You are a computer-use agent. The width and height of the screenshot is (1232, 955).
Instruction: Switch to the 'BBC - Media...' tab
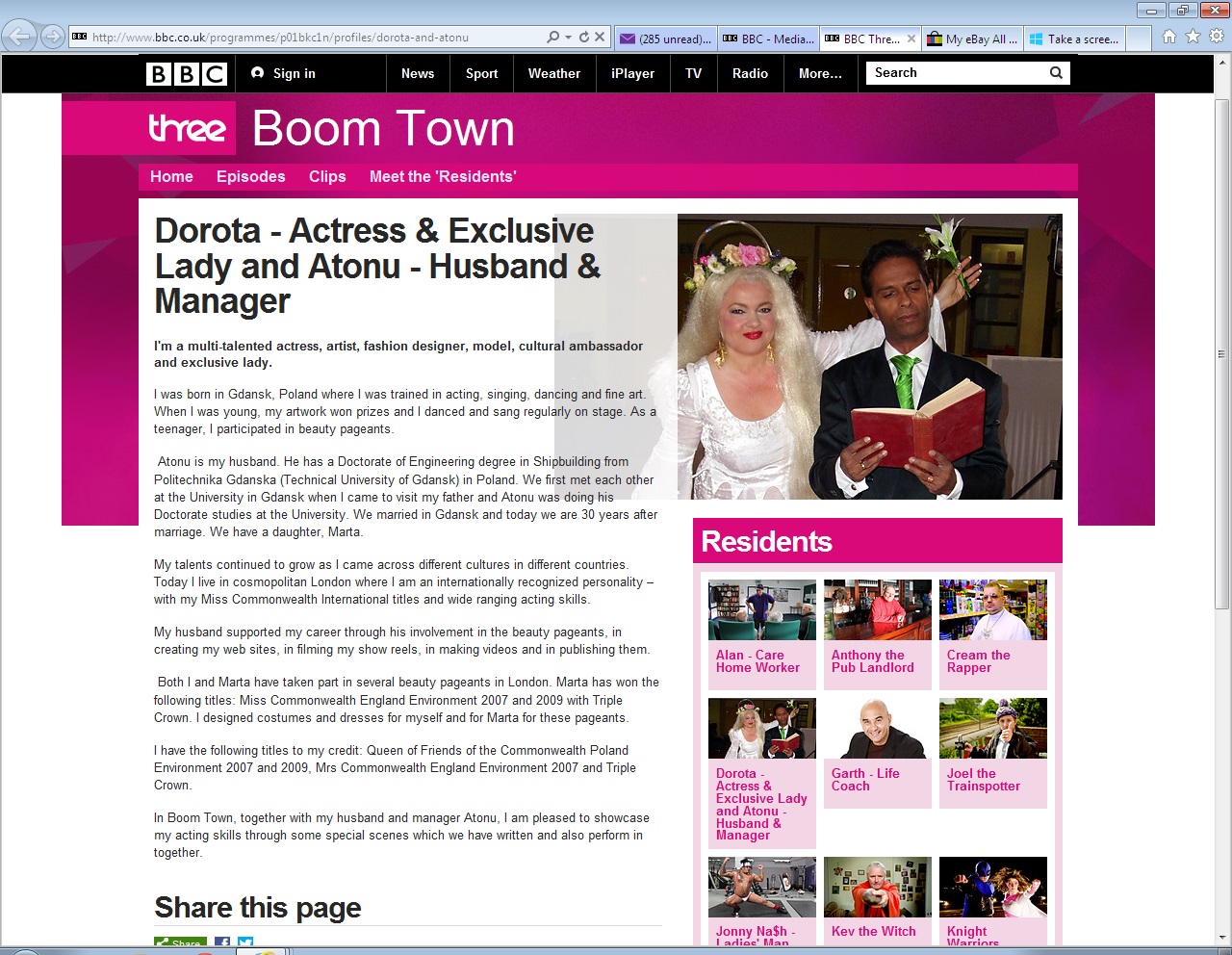coord(768,39)
